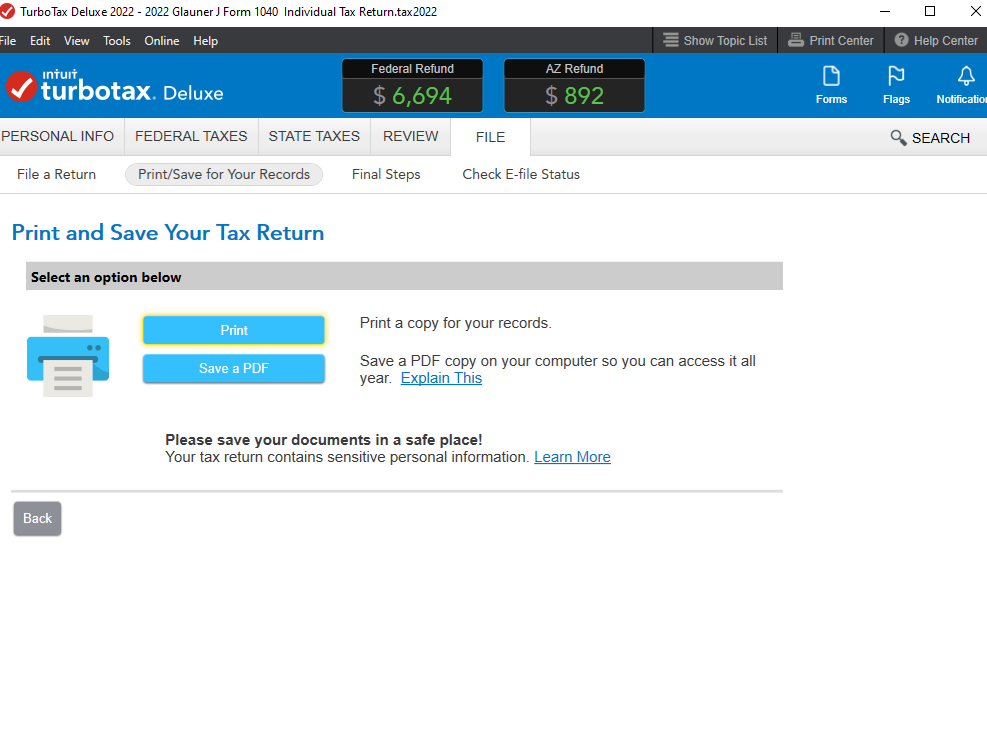Open the Learn More link
The image size is (987, 755).
572,457
